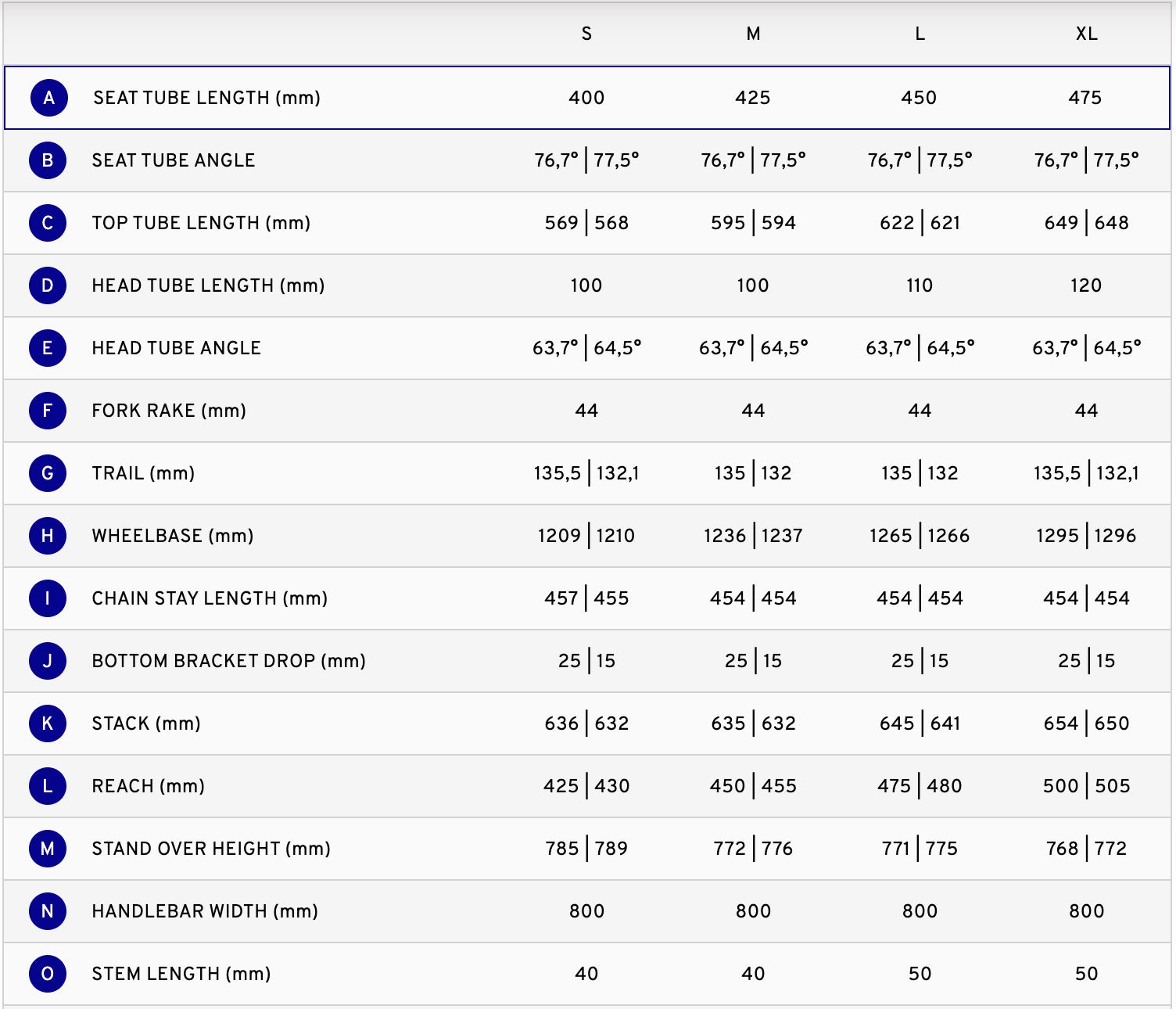Click the STAND OVER HEIGHT (mm) label

click(x=211, y=849)
